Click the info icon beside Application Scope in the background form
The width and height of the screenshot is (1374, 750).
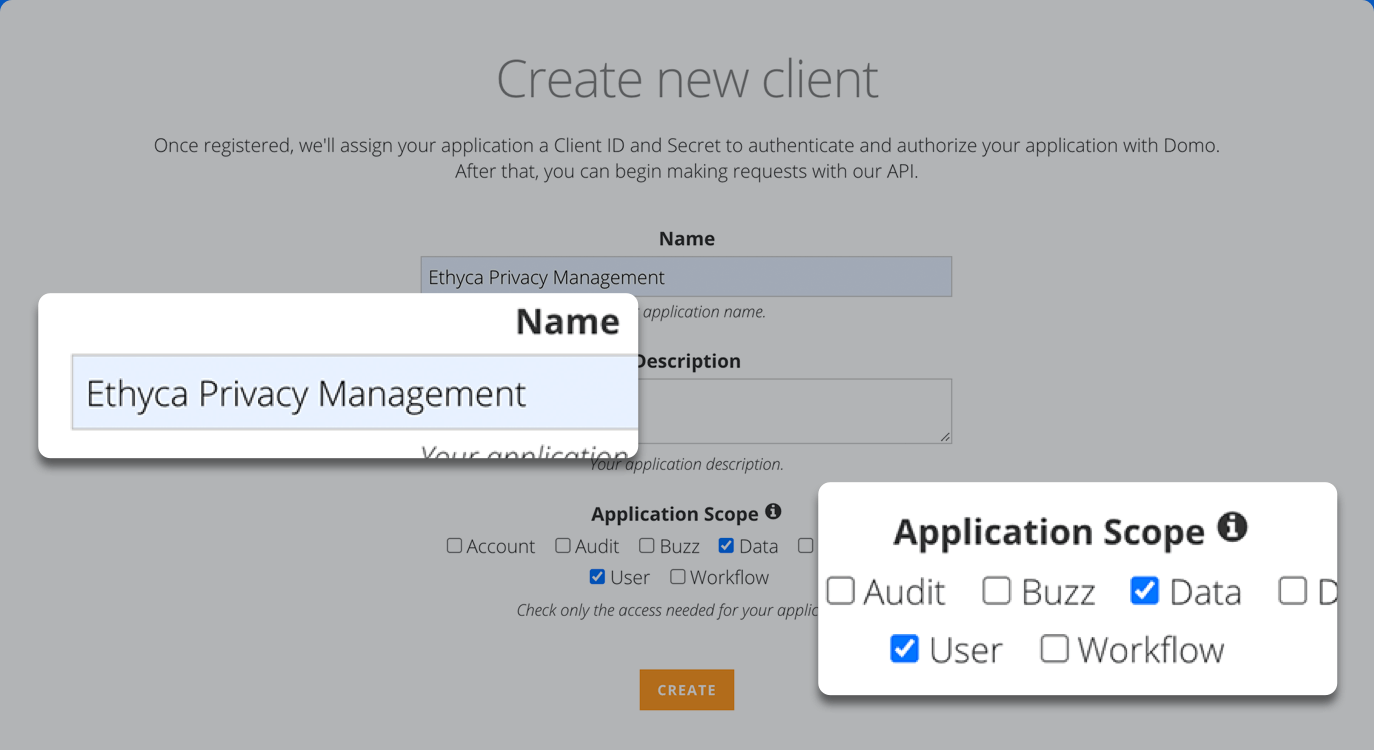click(x=773, y=511)
